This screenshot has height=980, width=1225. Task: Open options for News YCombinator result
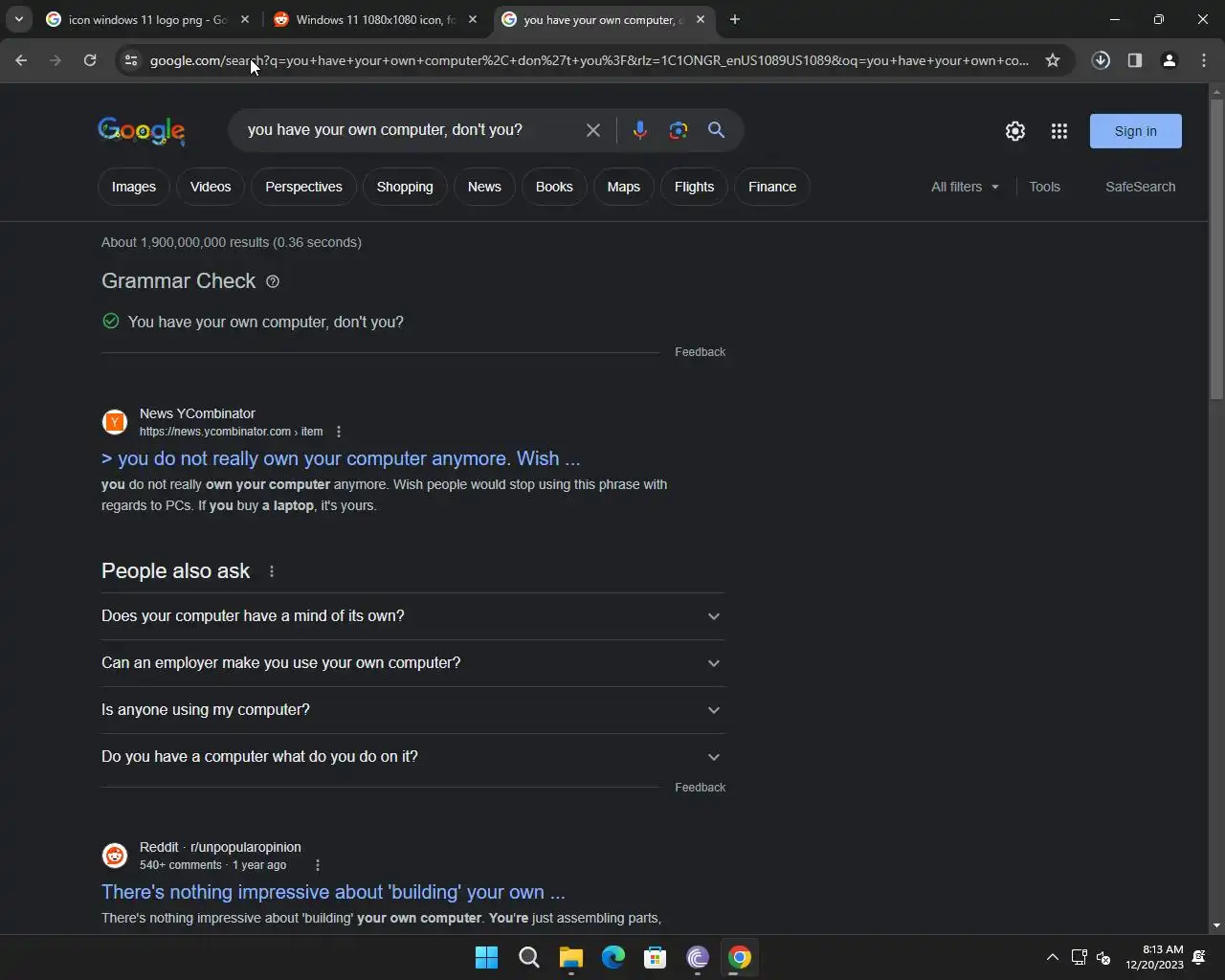[x=339, y=432]
